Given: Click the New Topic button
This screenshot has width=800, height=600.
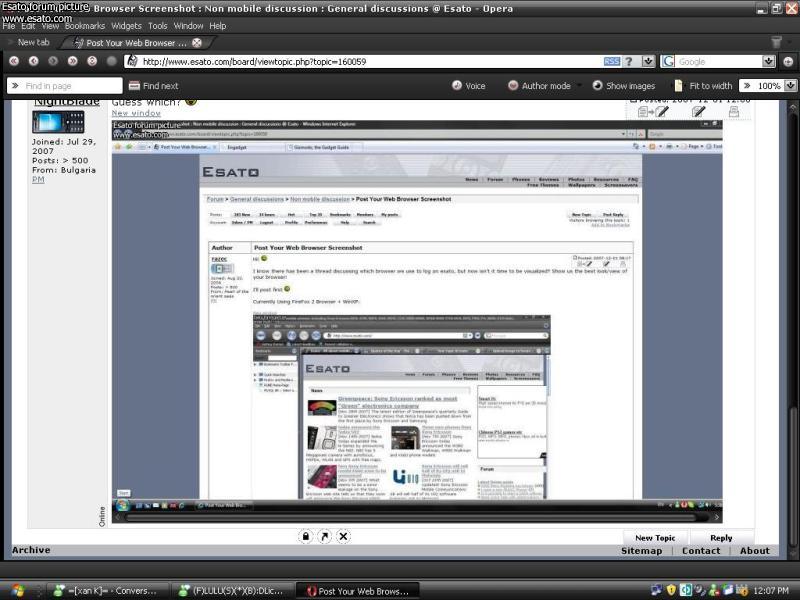Looking at the screenshot, I should click(x=655, y=538).
